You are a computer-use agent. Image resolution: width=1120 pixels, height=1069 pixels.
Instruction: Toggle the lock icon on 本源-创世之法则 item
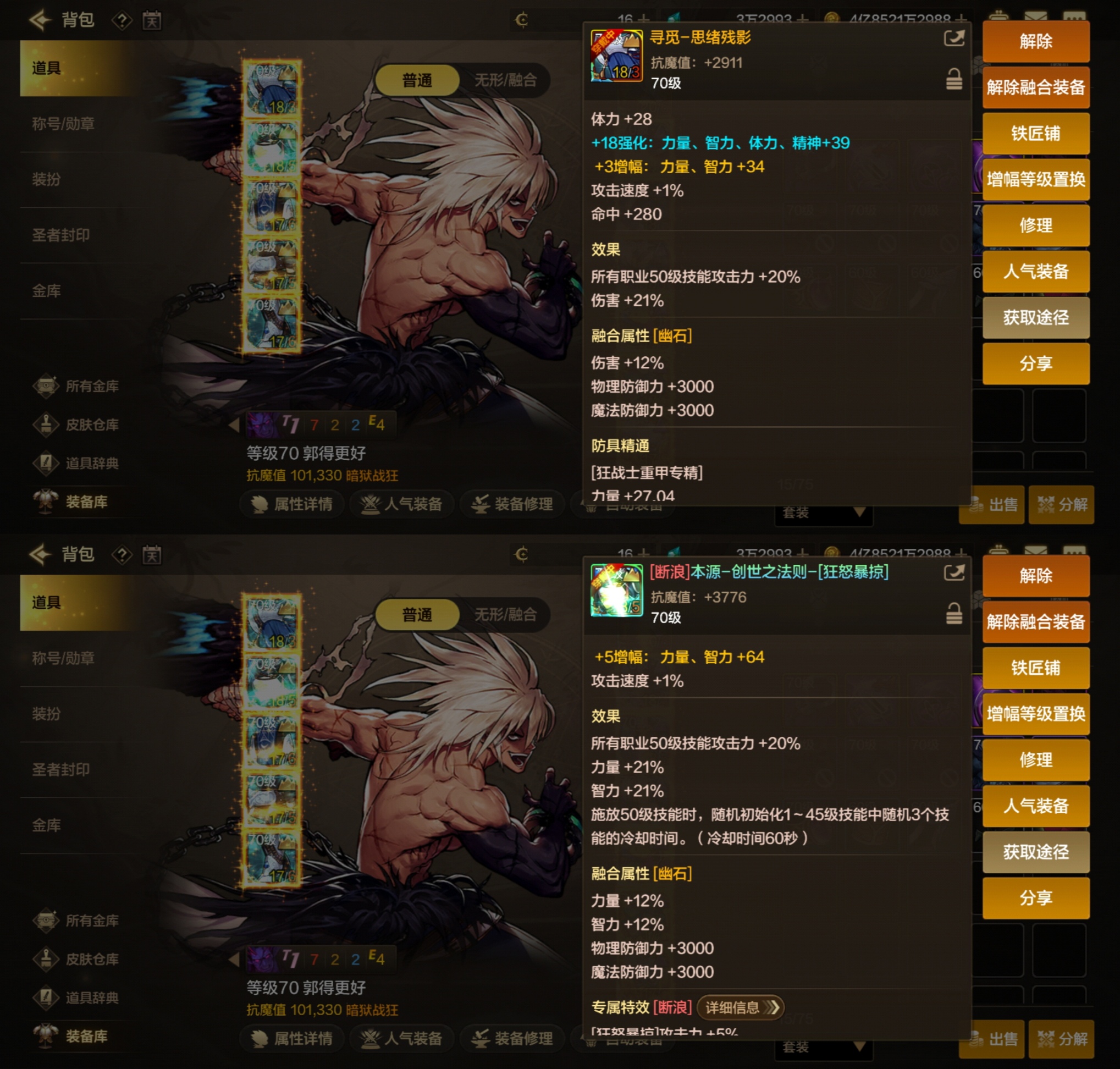pos(953,614)
